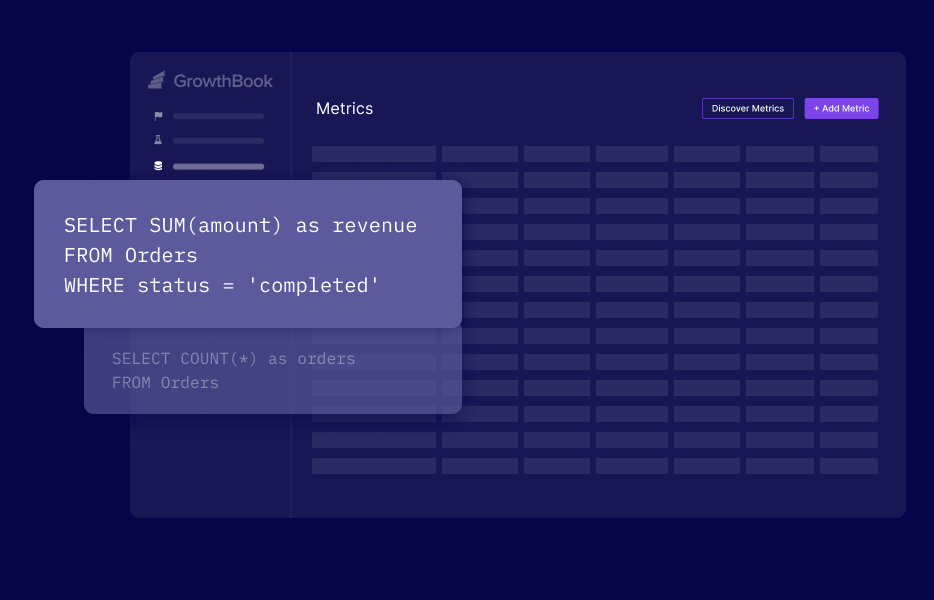Select the 'Metrics' page heading

tap(344, 108)
